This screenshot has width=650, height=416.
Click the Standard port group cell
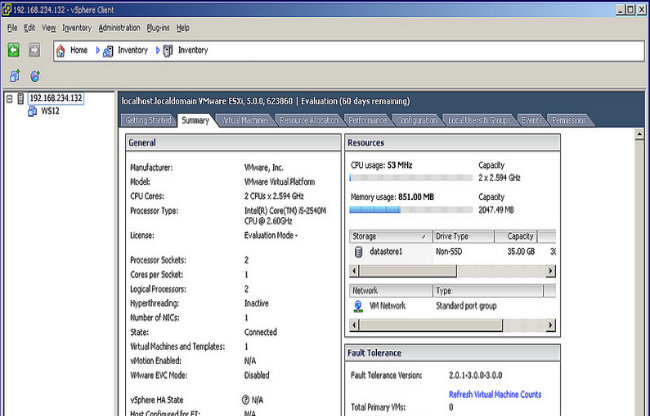click(466, 306)
